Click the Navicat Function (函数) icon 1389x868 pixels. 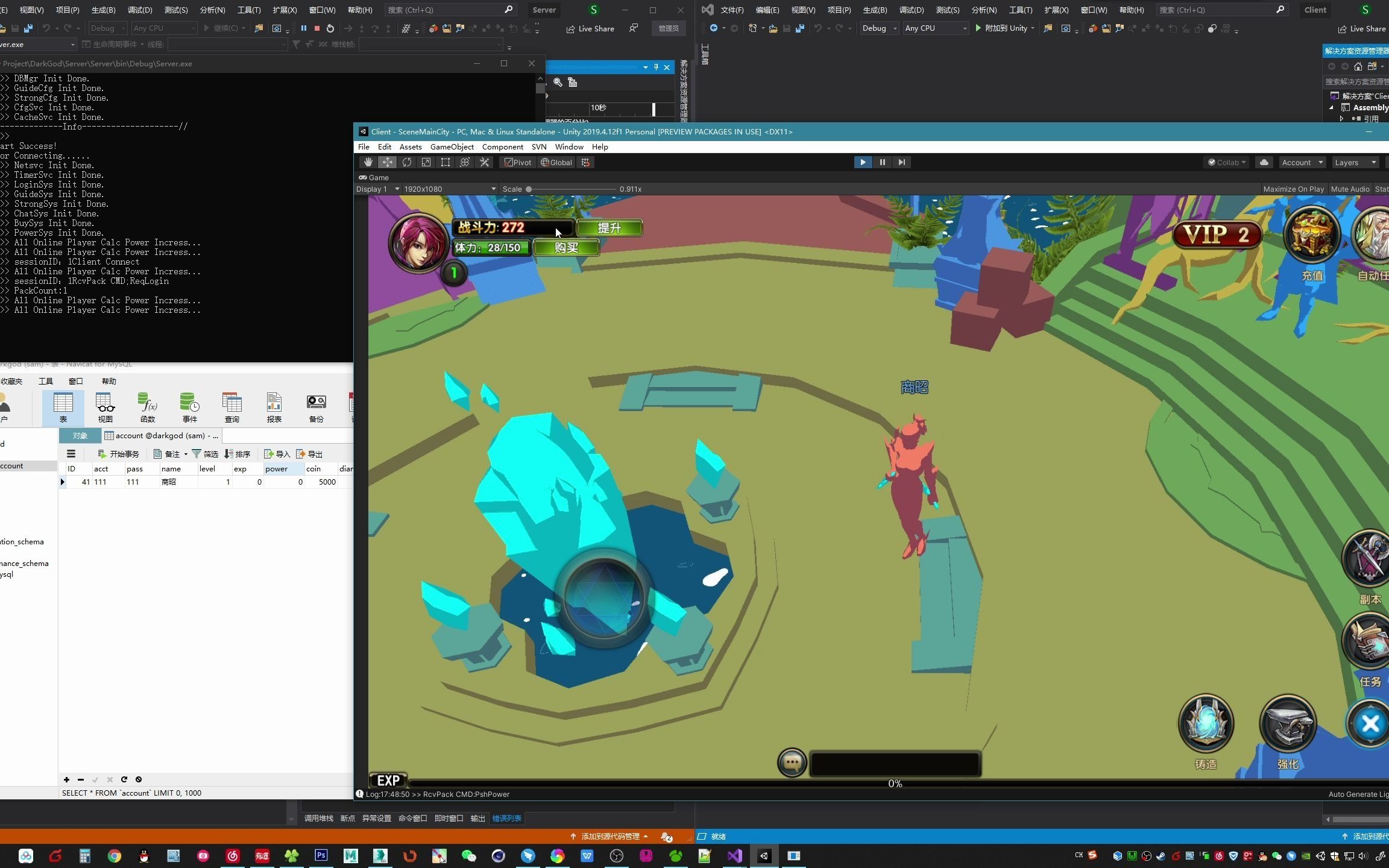148,407
